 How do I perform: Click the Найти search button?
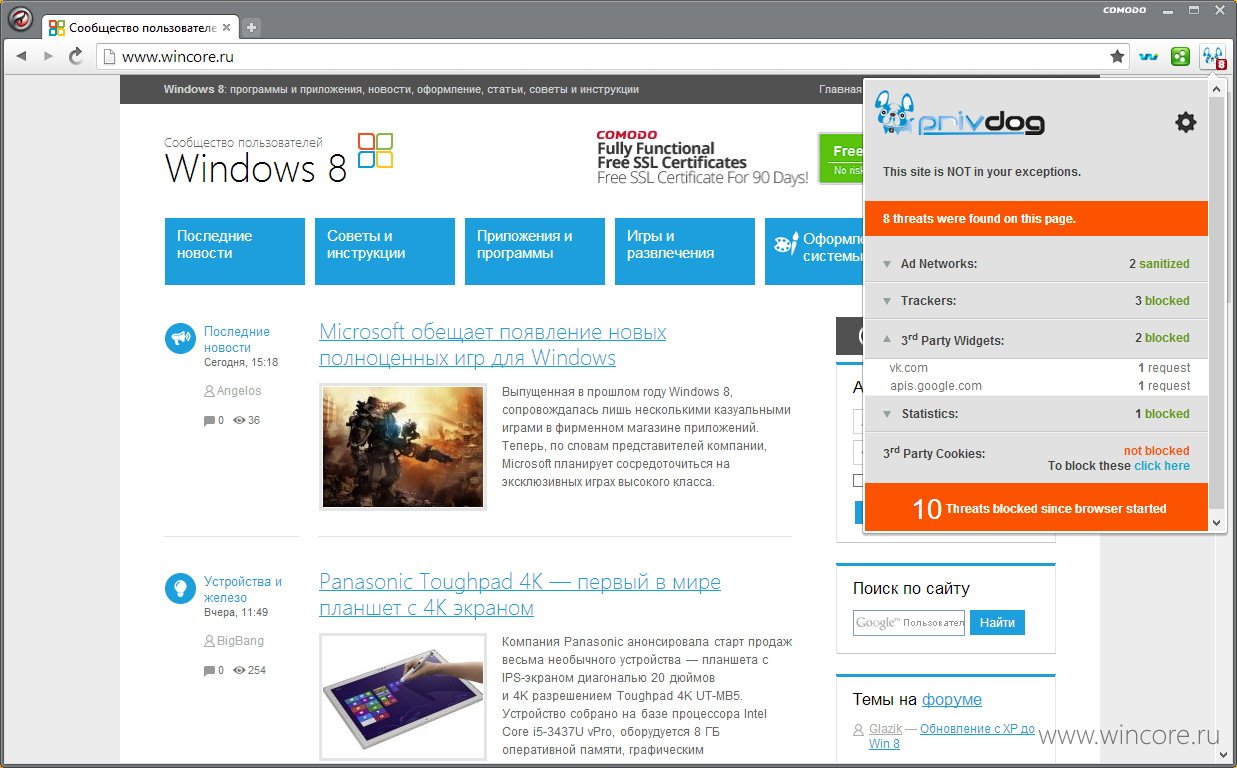click(x=998, y=622)
